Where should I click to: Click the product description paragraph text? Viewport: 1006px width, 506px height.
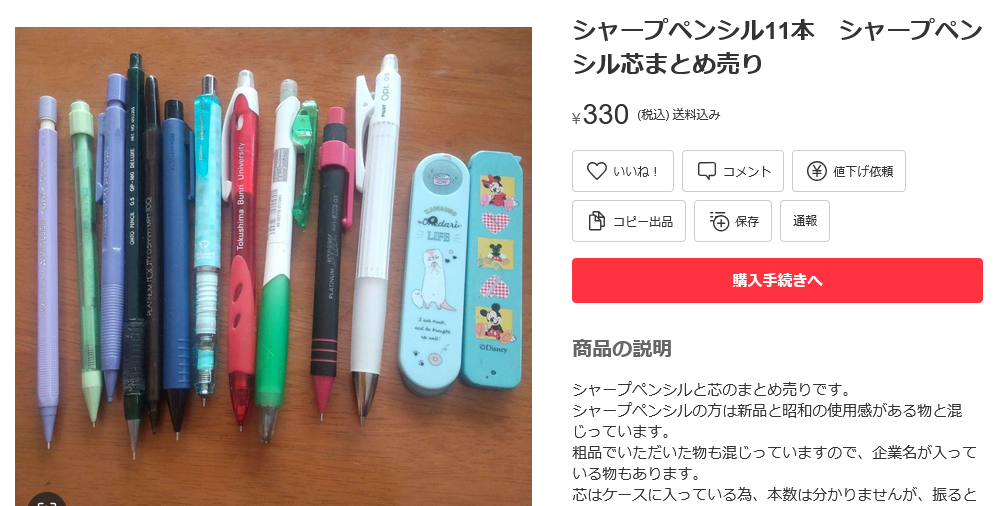pos(774,442)
